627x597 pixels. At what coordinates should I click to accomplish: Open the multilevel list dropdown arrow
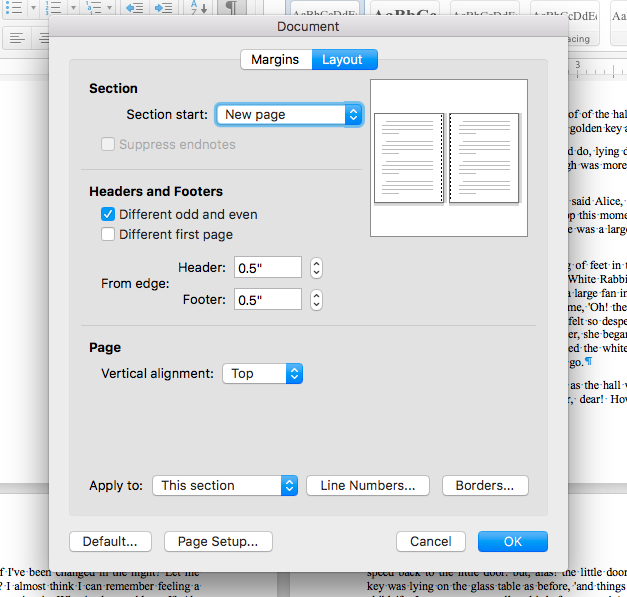click(x=109, y=8)
